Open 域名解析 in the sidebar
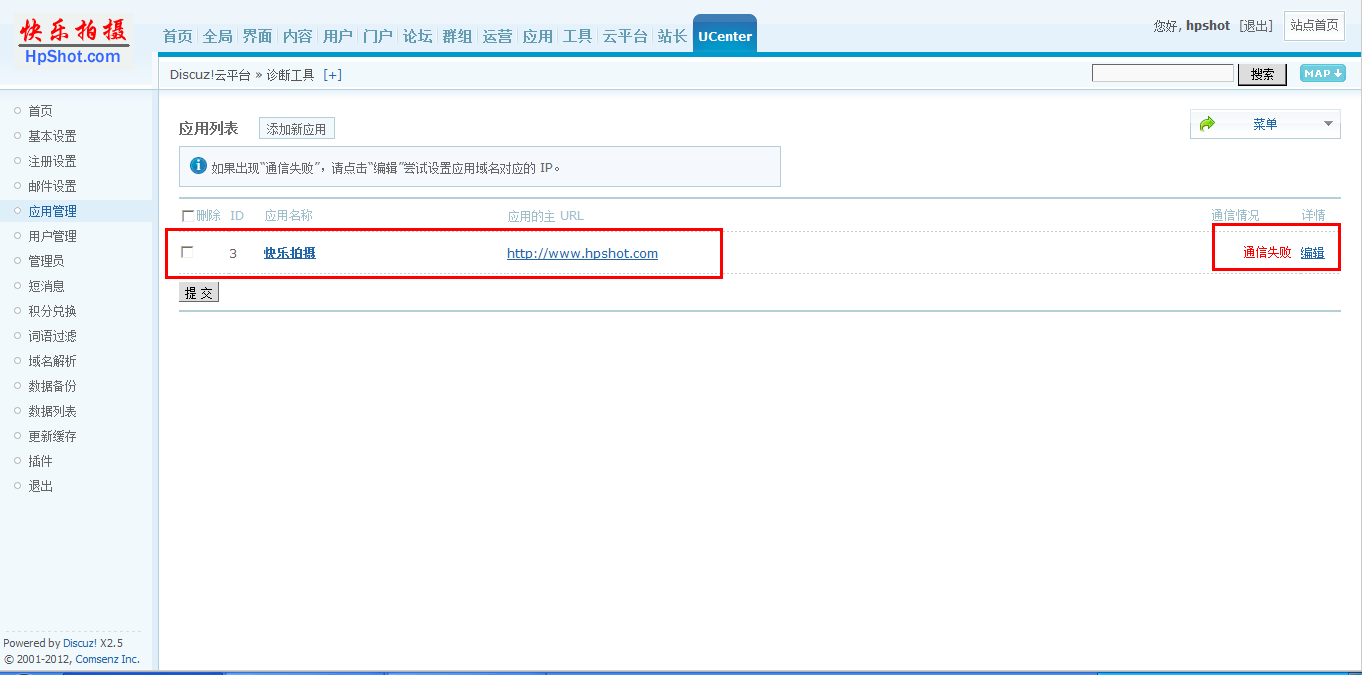This screenshot has height=675, width=1362. pyautogui.click(x=52, y=361)
